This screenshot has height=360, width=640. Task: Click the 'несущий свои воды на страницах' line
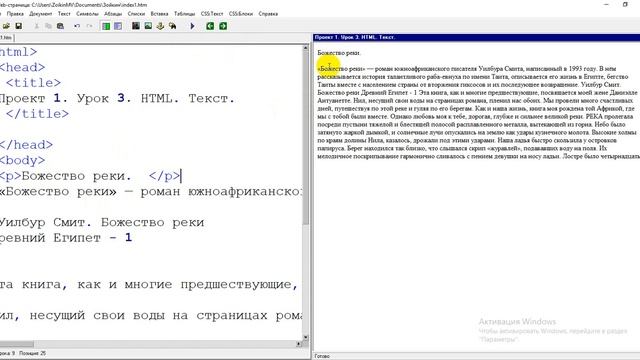click(151, 316)
